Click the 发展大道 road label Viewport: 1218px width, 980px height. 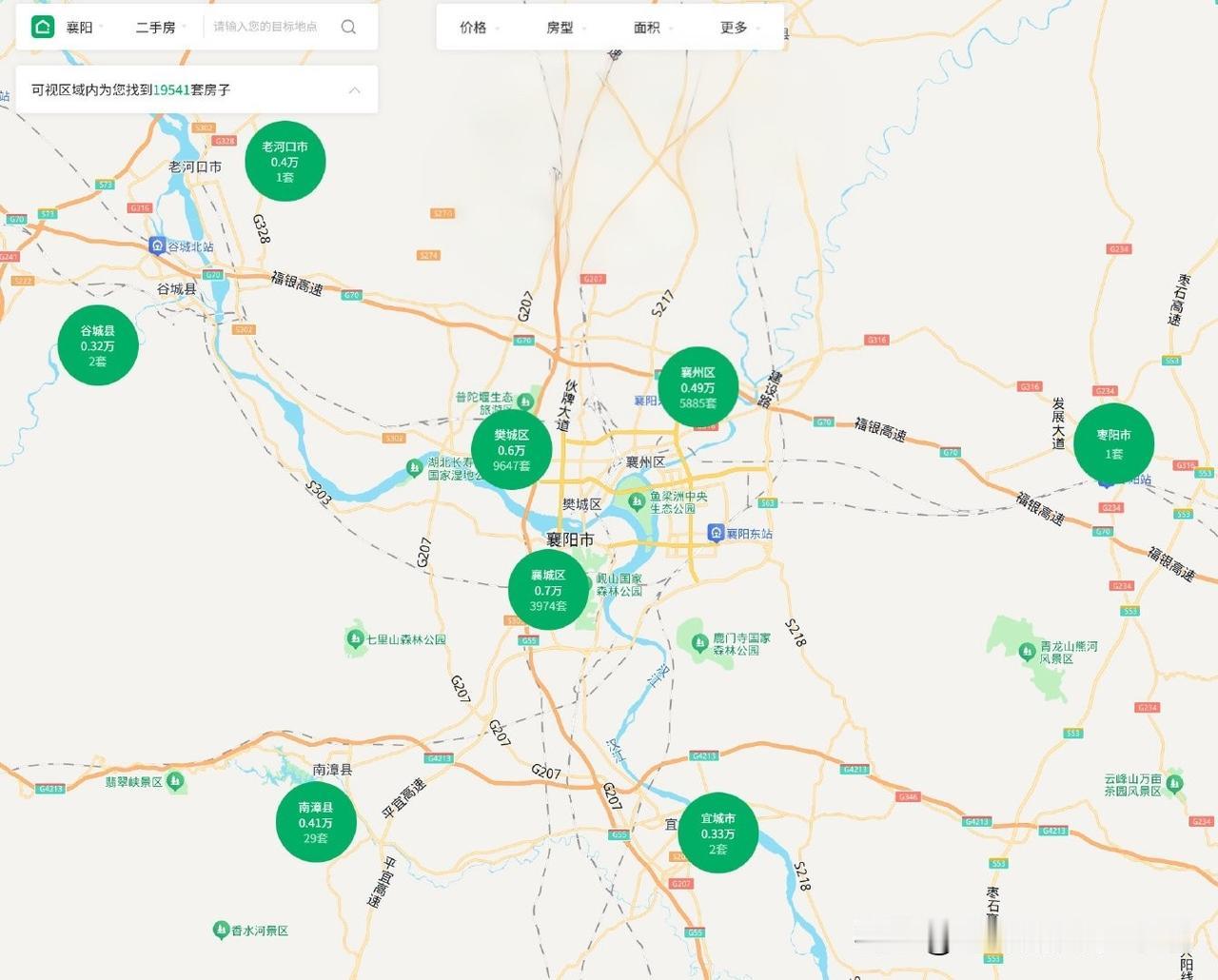point(1058,422)
